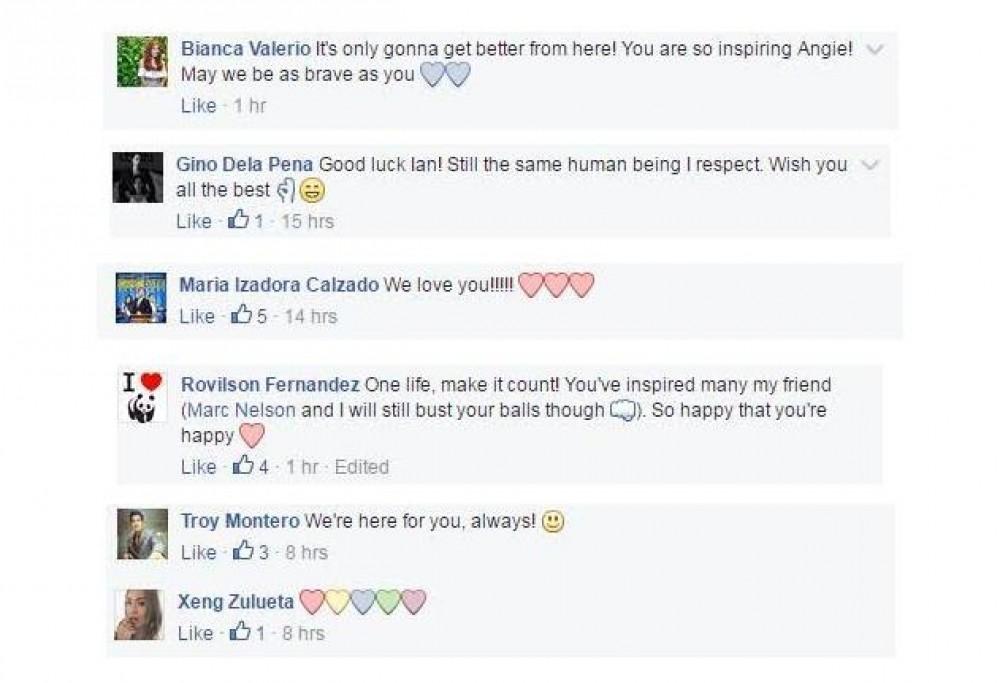Click the 15 hrs timestamp
The image size is (1000, 683).
point(307,221)
